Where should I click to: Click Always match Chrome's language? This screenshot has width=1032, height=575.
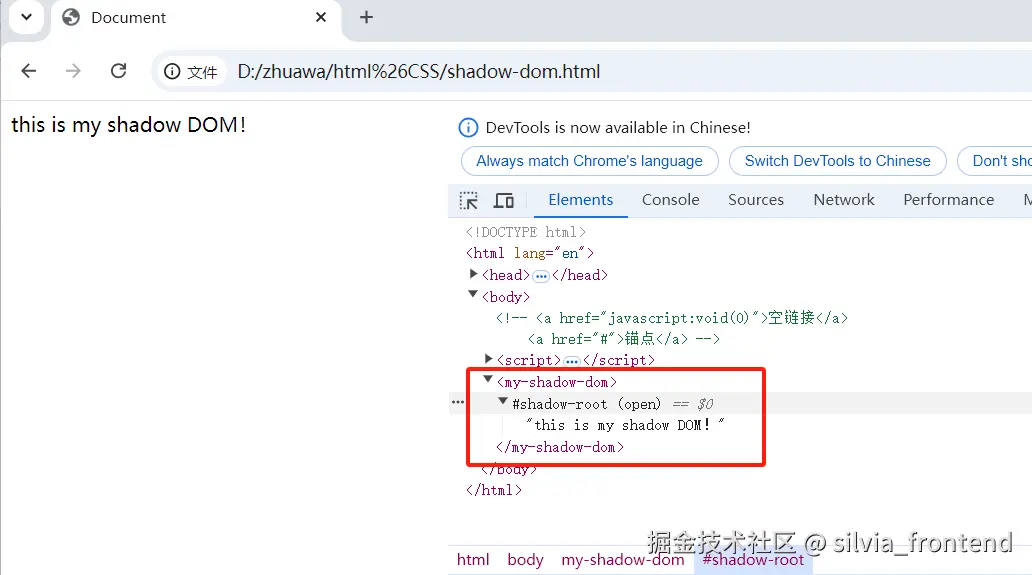pyautogui.click(x=589, y=161)
